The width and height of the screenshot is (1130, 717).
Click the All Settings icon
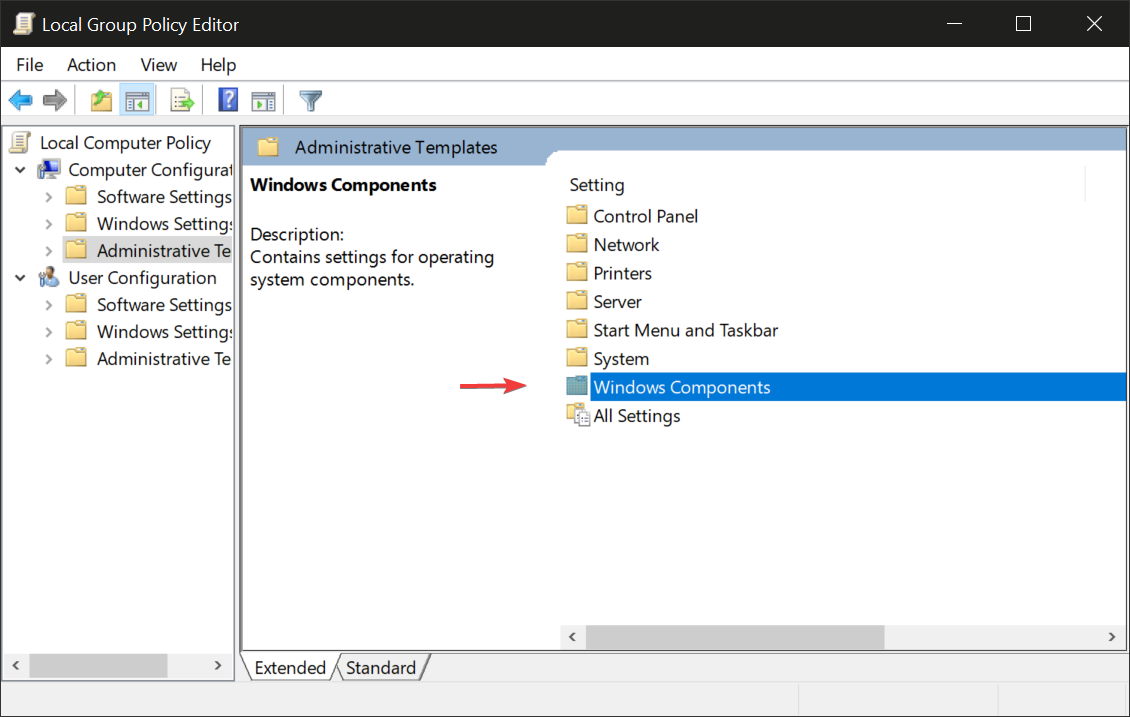coord(578,415)
